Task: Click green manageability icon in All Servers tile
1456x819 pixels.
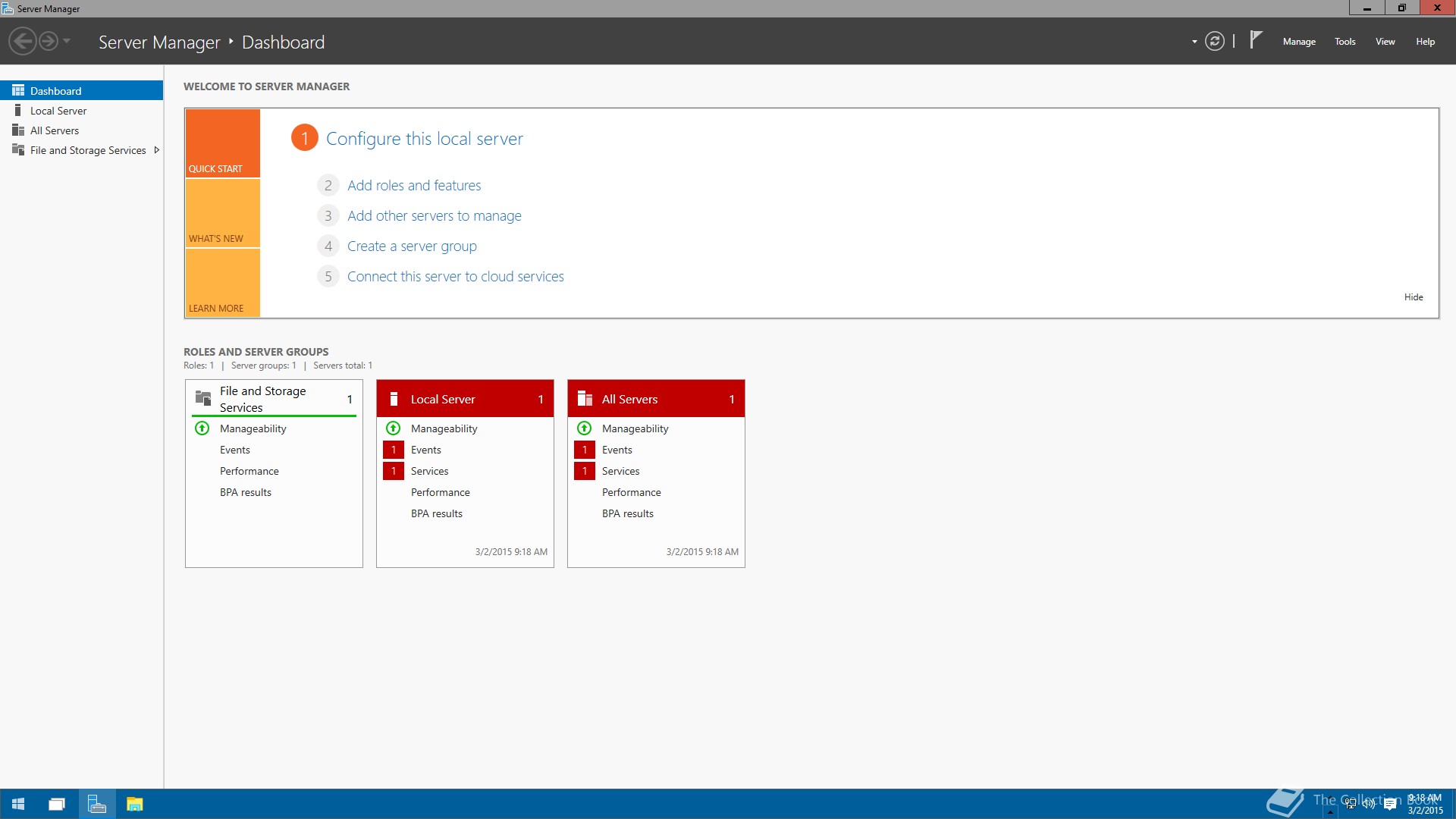Action: tap(585, 428)
